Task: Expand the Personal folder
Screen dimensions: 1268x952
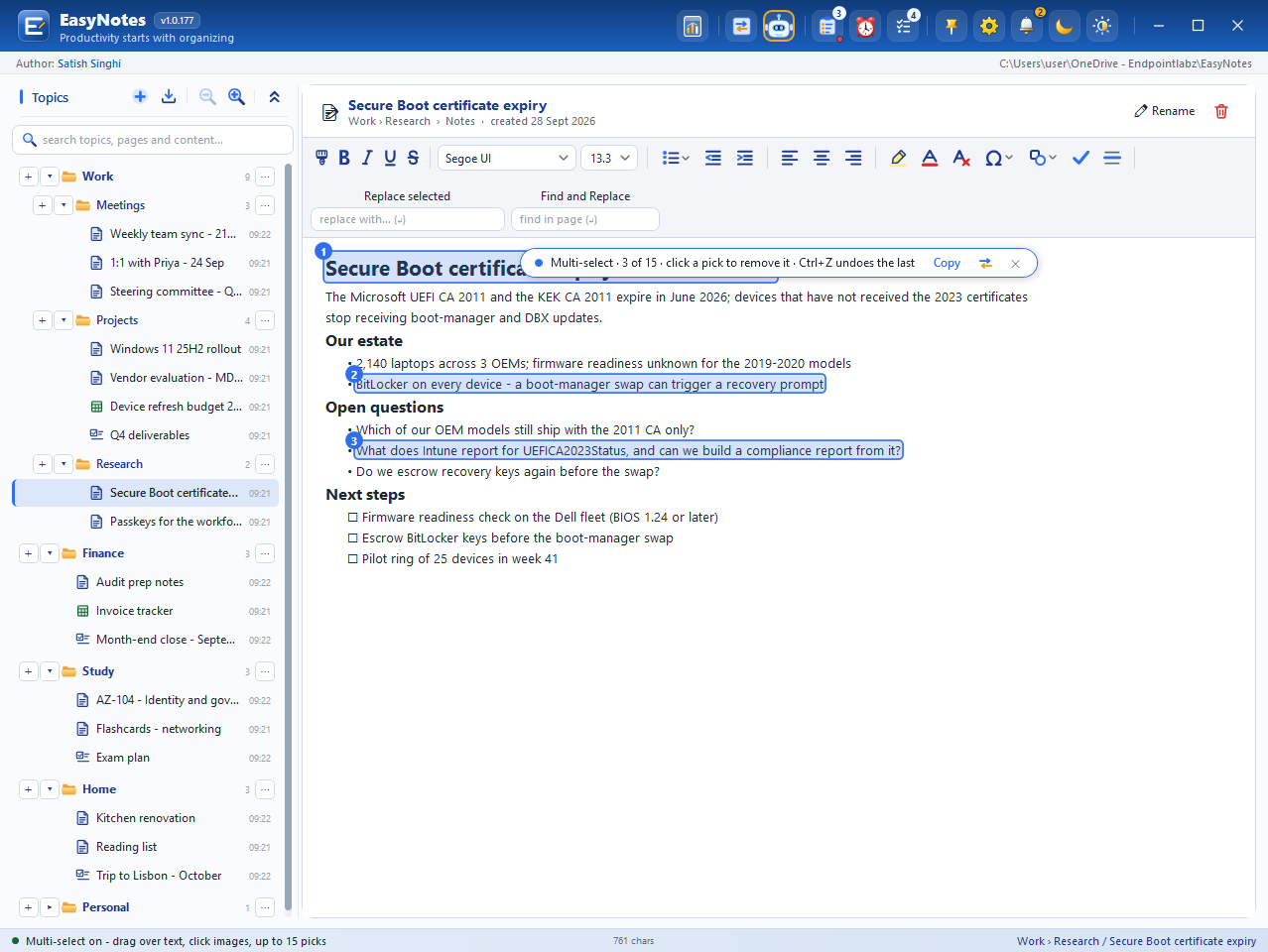Action: [50, 907]
